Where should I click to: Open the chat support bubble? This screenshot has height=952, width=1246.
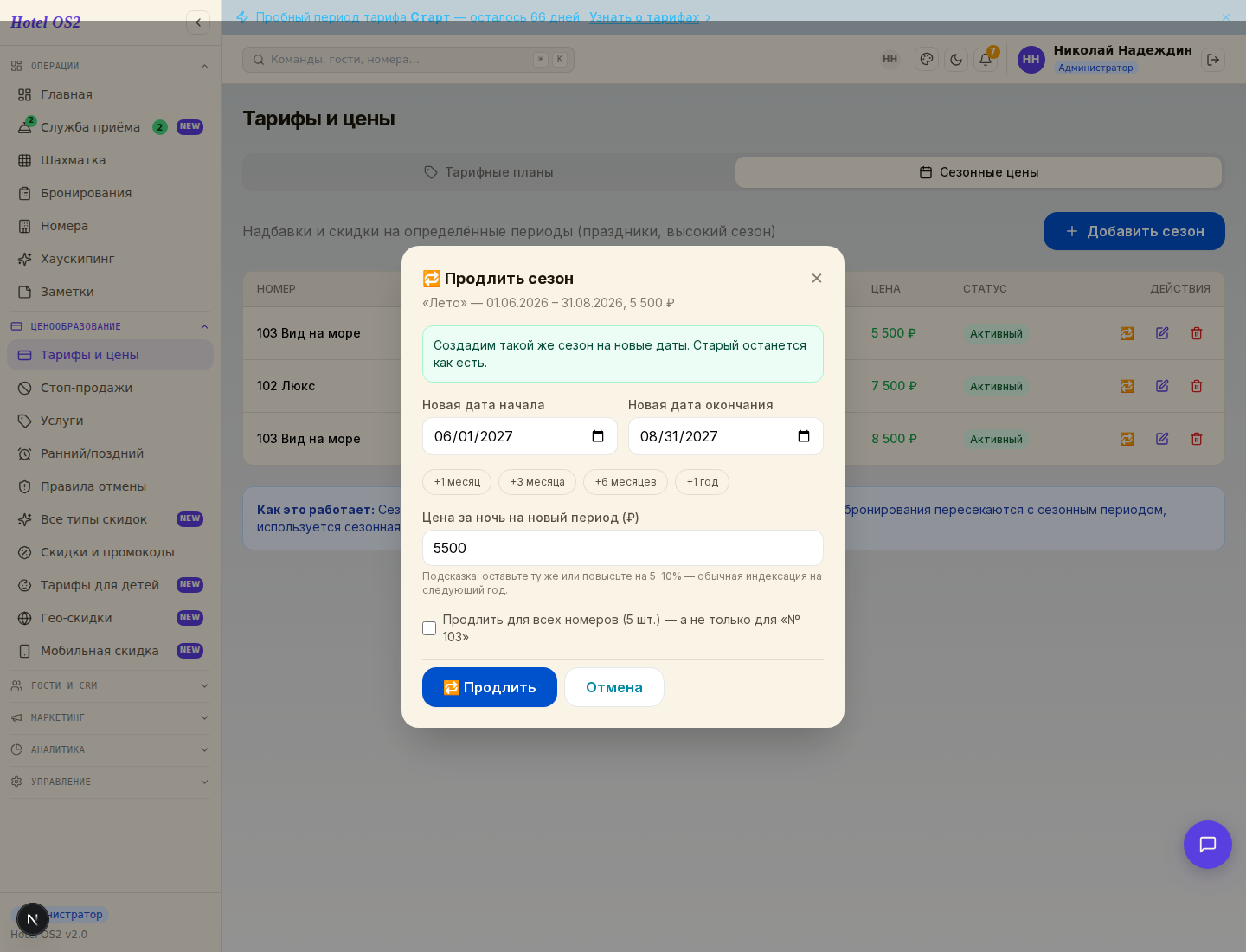pyautogui.click(x=1208, y=845)
